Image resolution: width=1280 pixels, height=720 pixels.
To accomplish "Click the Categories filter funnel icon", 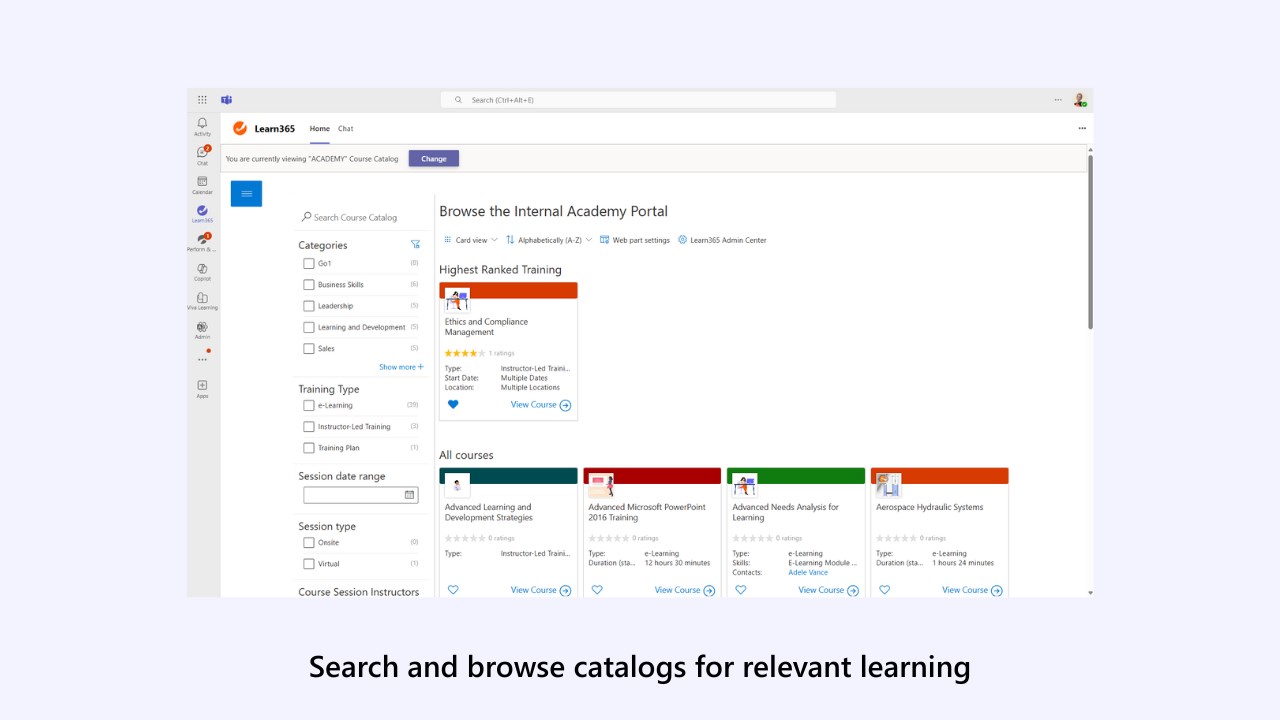I will [x=415, y=244].
